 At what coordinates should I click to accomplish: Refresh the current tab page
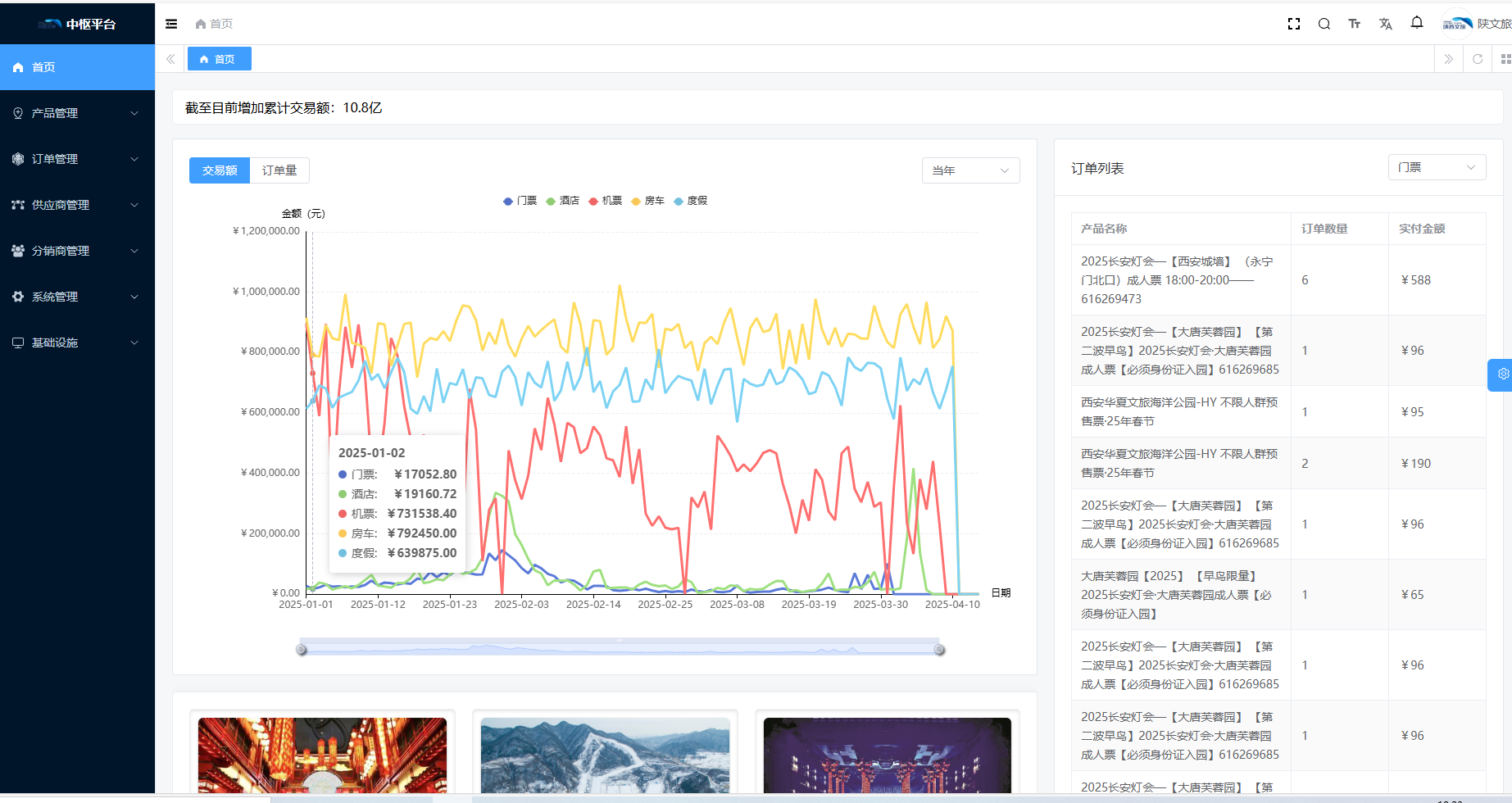pos(1478,59)
